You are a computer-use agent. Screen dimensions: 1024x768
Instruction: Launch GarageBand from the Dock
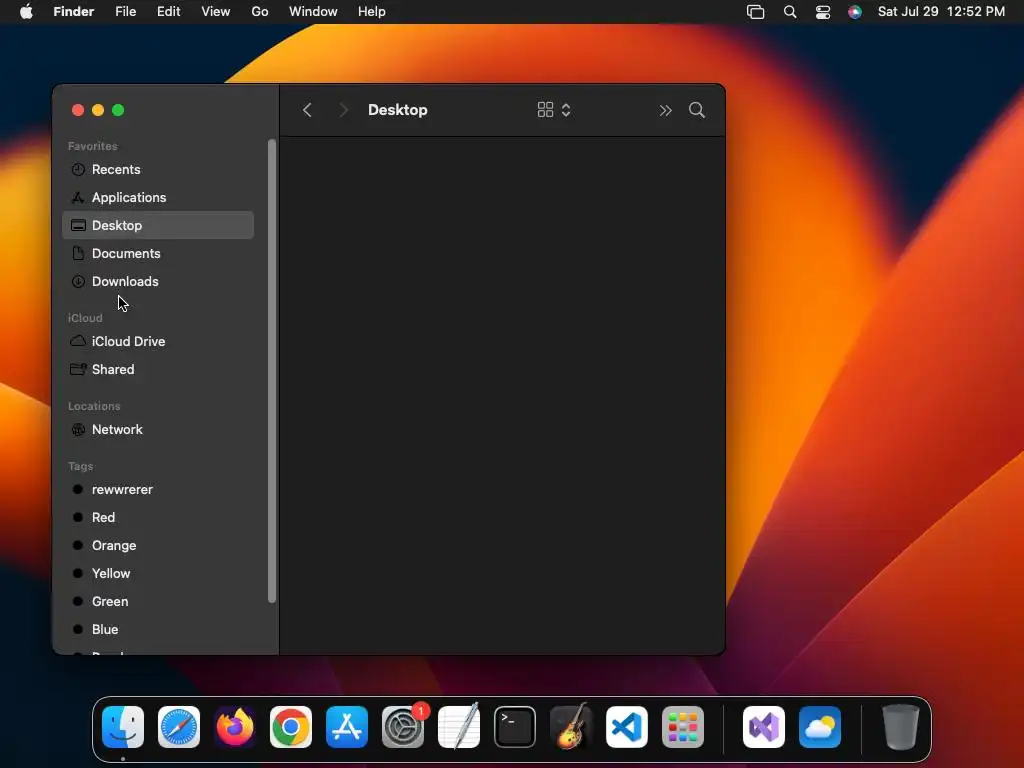[571, 726]
